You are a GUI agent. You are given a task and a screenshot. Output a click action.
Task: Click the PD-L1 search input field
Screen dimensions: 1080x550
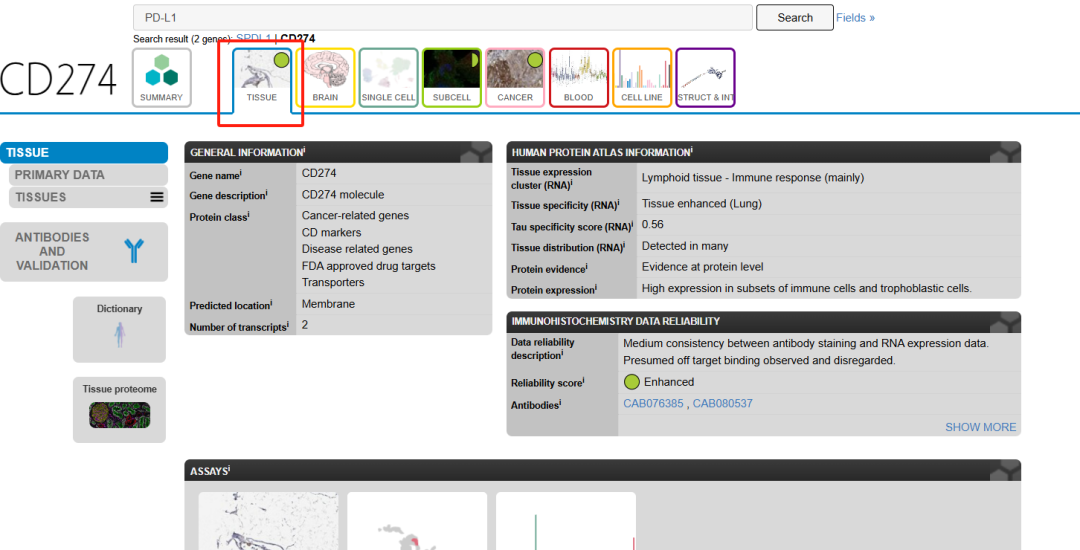[442, 18]
